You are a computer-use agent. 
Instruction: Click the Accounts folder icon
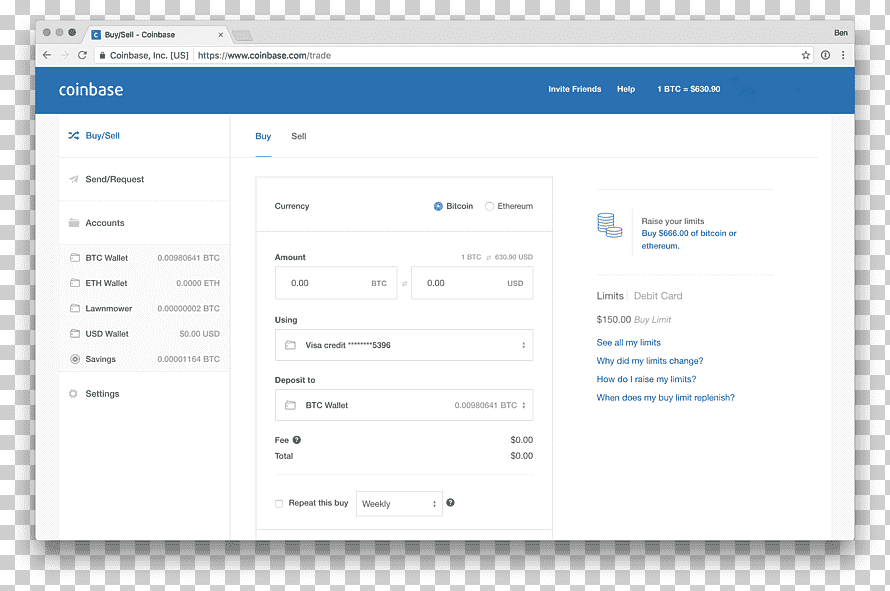[74, 223]
